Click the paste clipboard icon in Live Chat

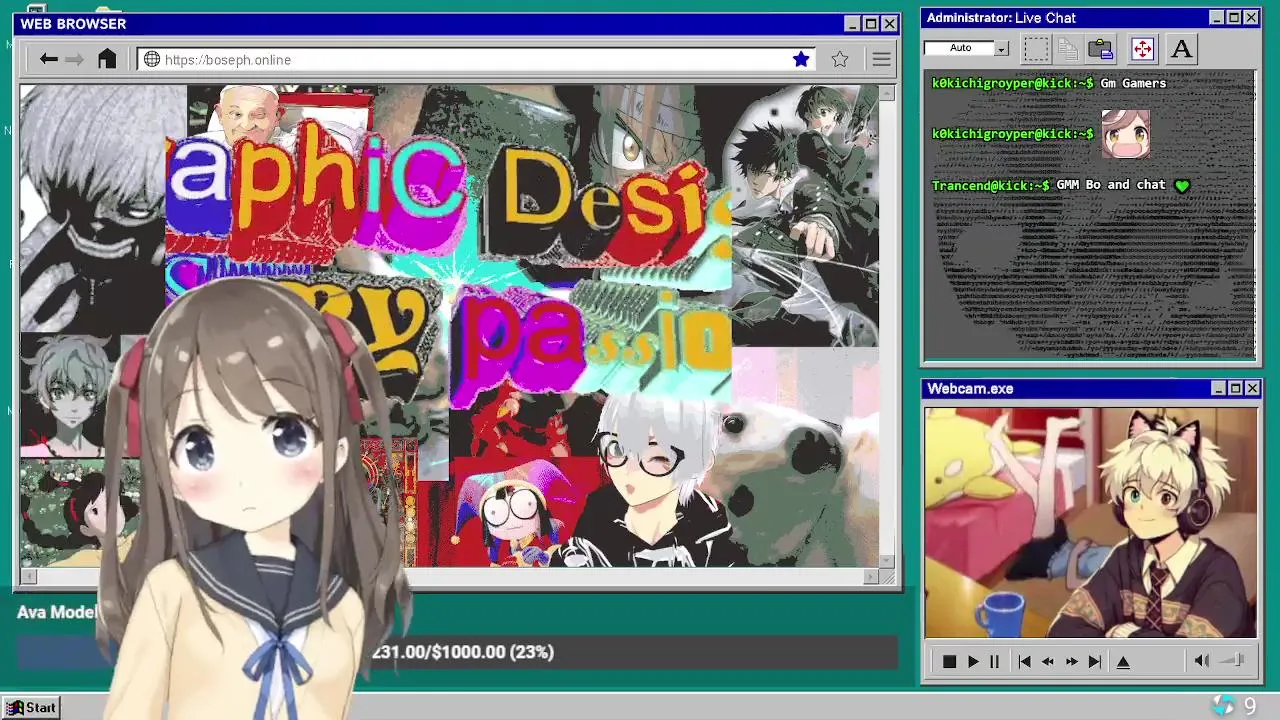point(1101,48)
